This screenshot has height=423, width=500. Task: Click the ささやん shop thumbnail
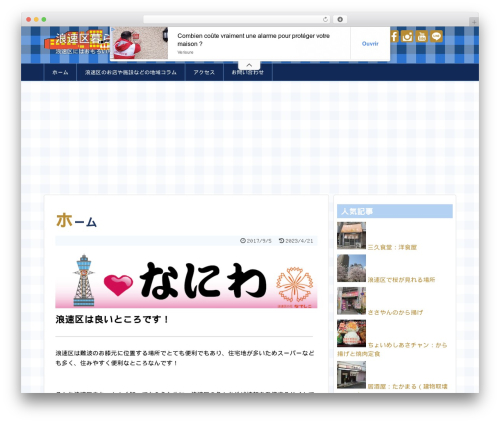tap(351, 301)
